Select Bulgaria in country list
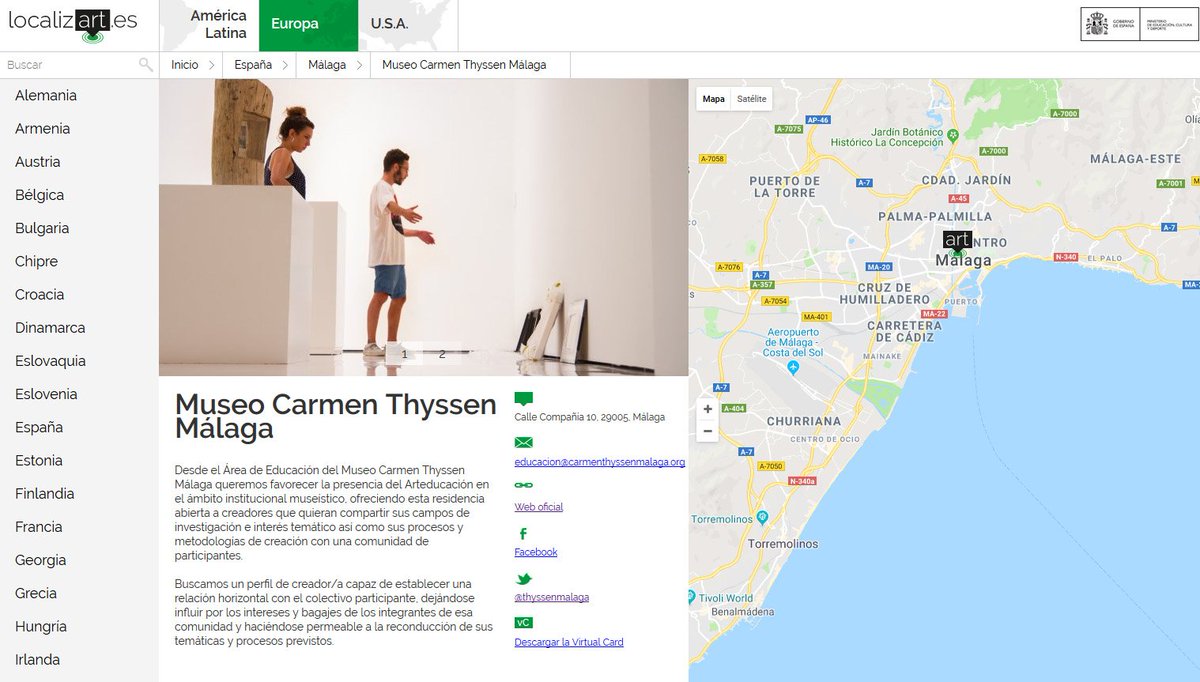This screenshot has height=682, width=1200. tap(42, 228)
